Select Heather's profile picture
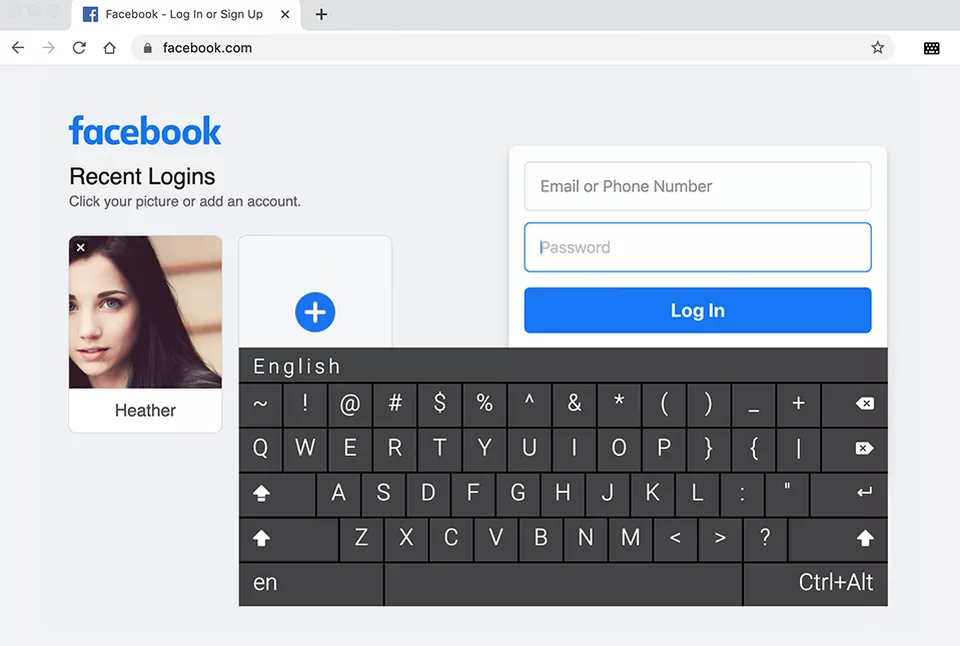The height and width of the screenshot is (646, 960). click(145, 312)
